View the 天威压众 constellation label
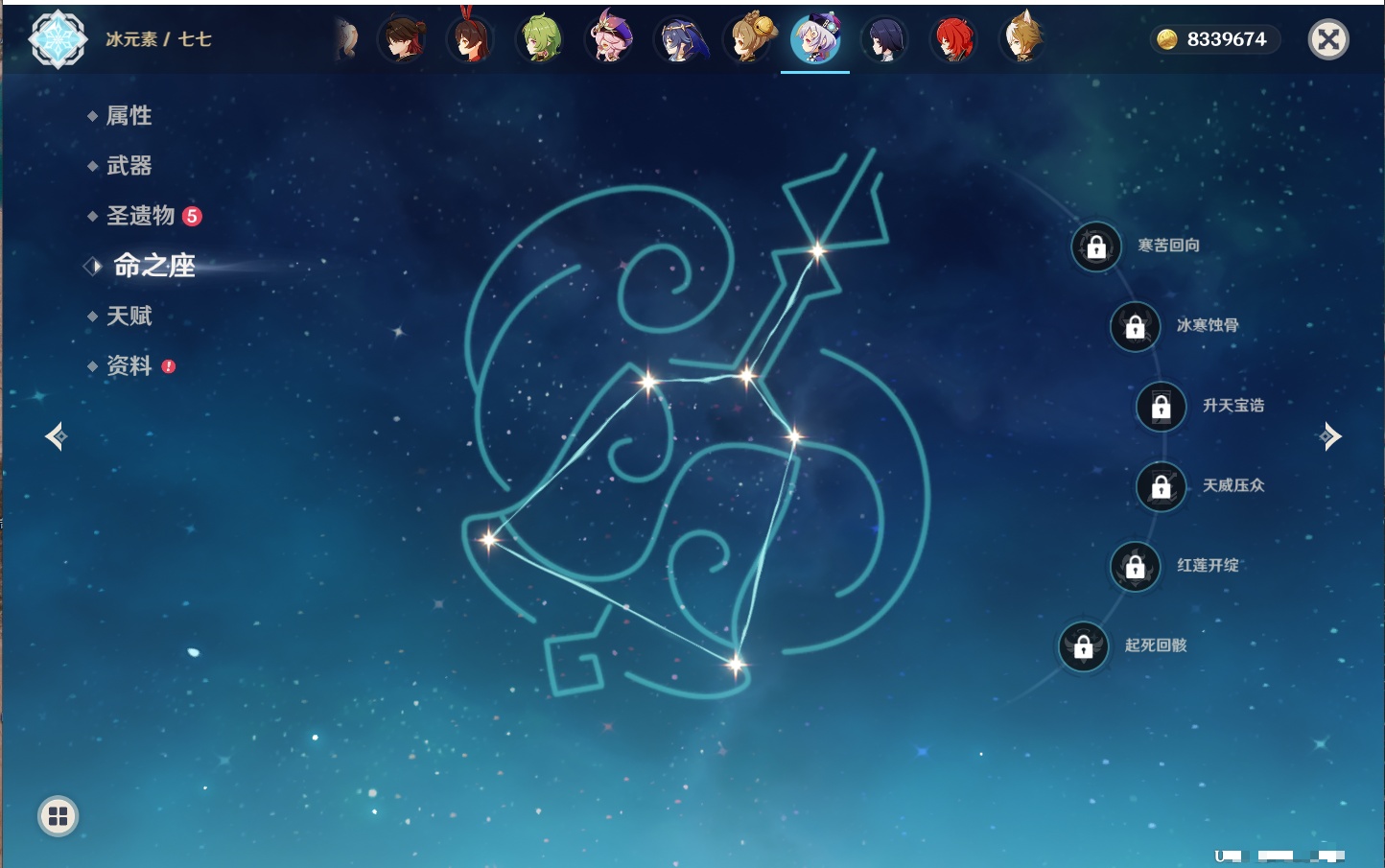The width and height of the screenshot is (1385, 868). 1233,485
